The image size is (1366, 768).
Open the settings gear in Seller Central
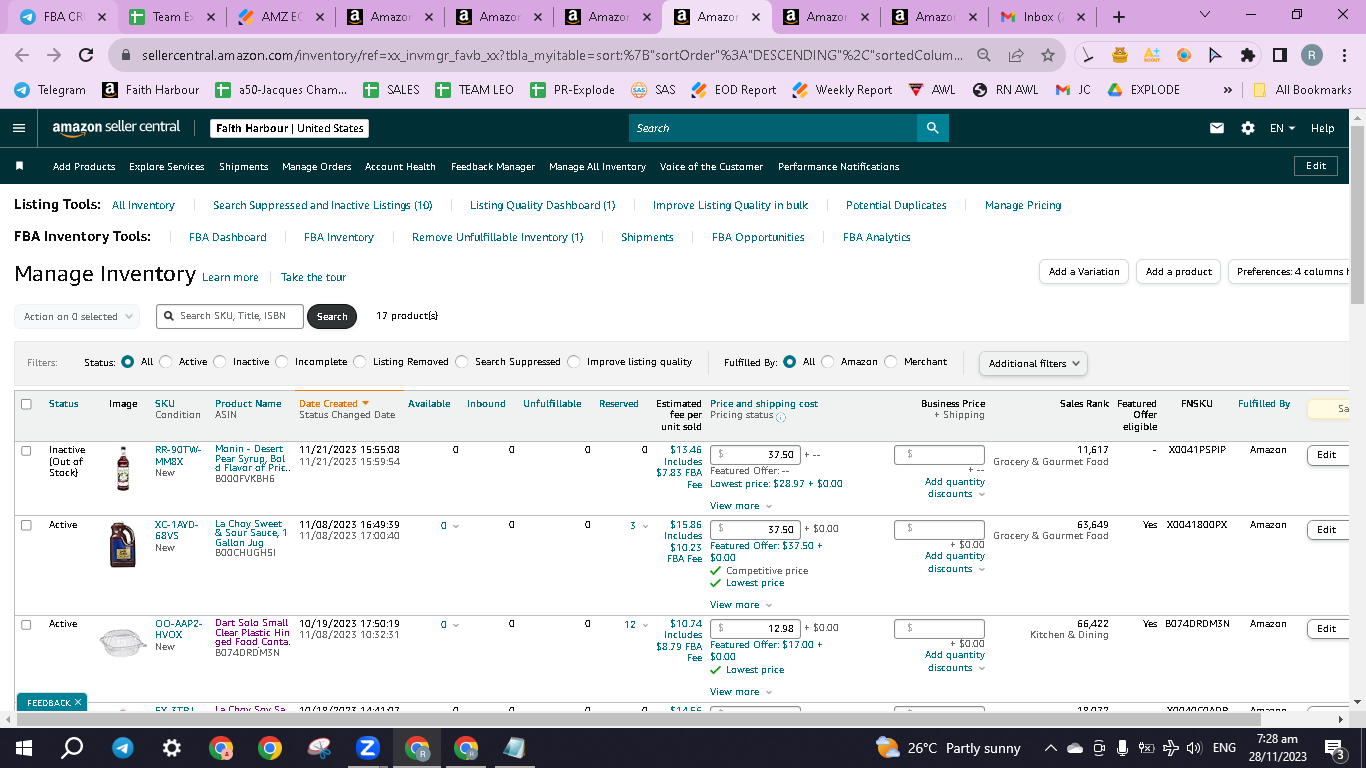(x=1247, y=128)
